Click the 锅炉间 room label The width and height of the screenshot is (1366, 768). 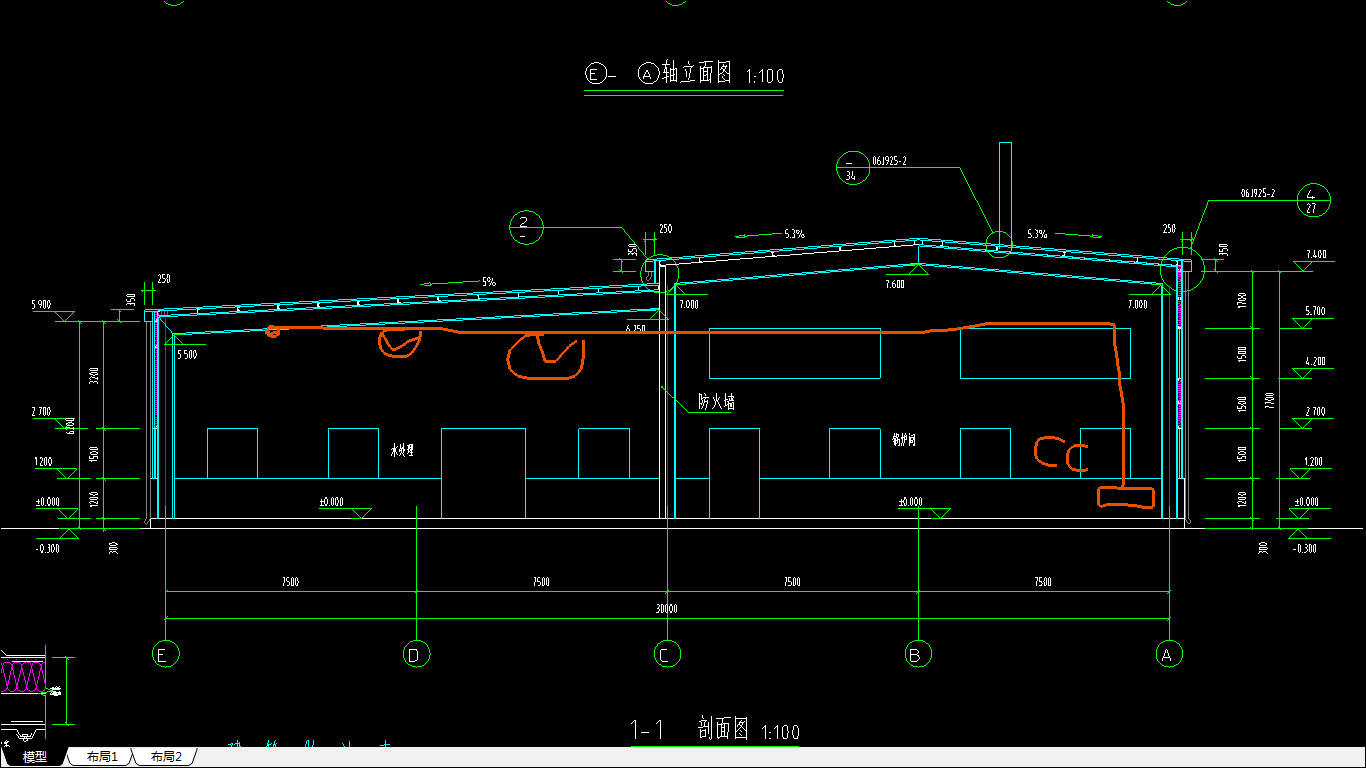(903, 438)
